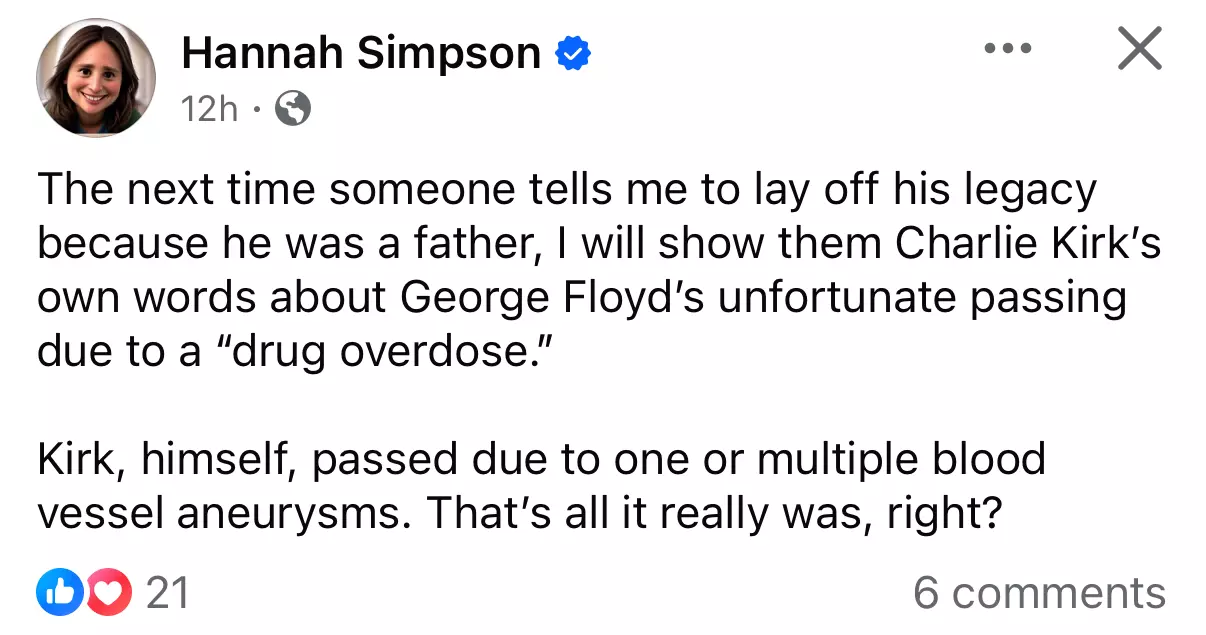Open the three-dot post options menu
The image size is (1206, 635).
tap(1007, 49)
